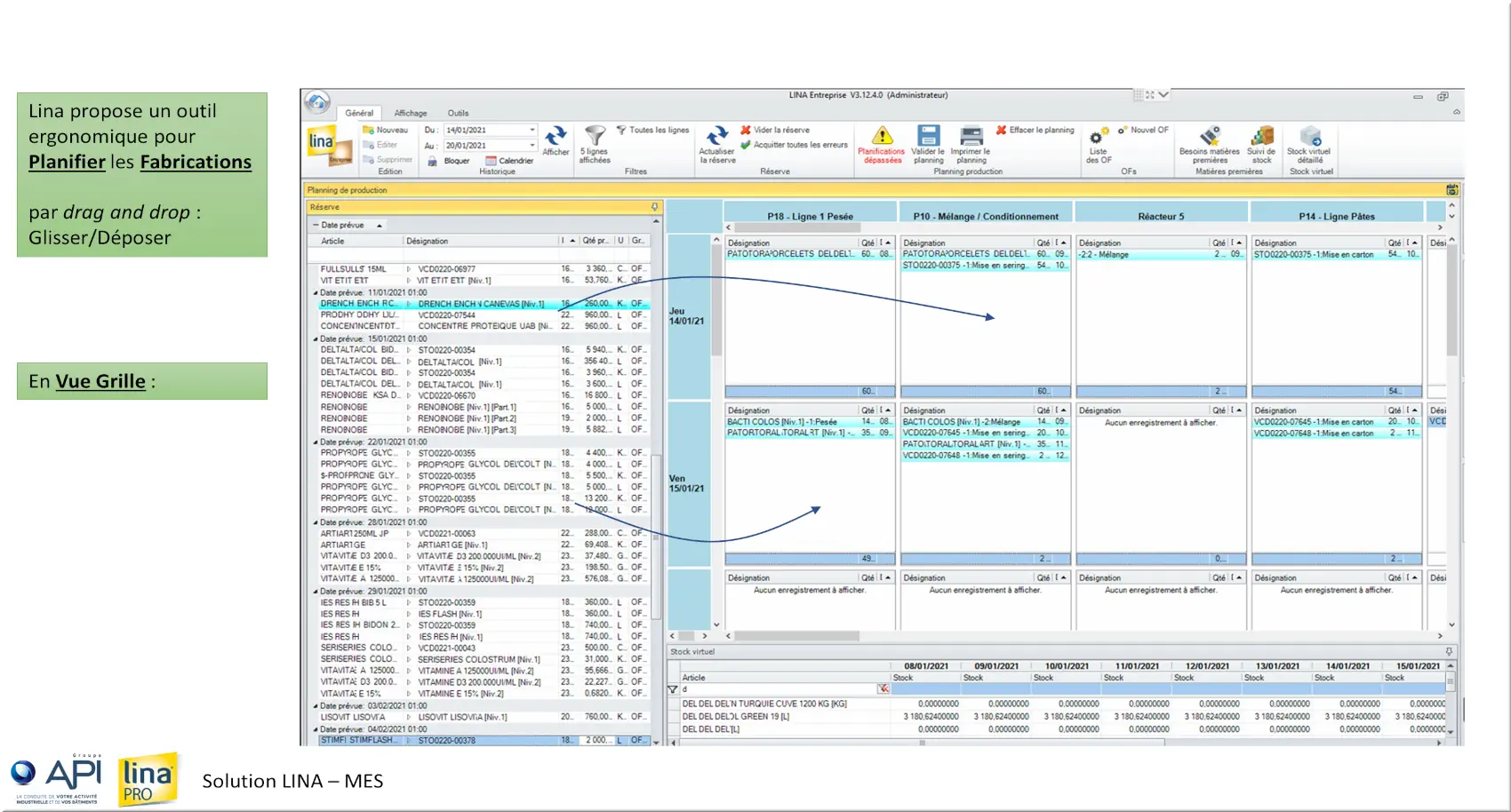Click Valider le planning floppy disk icon
The height and width of the screenshot is (812, 1511).
tap(928, 135)
